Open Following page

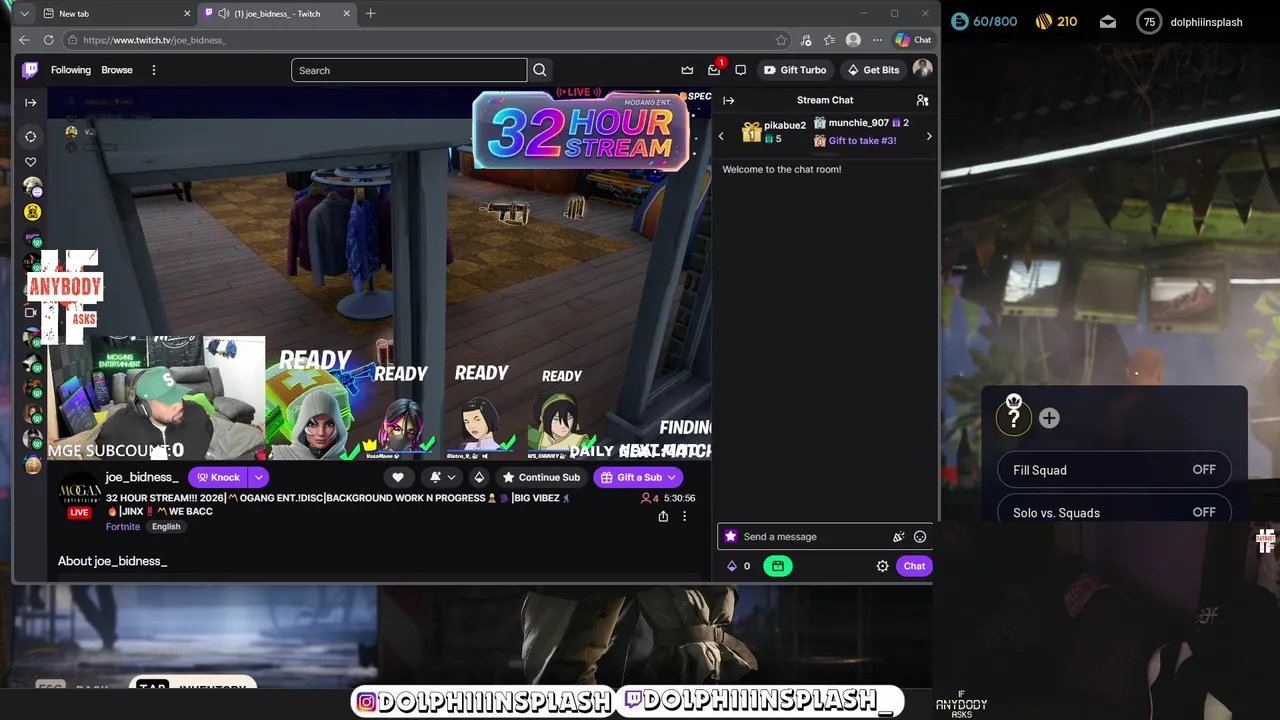click(x=71, y=70)
